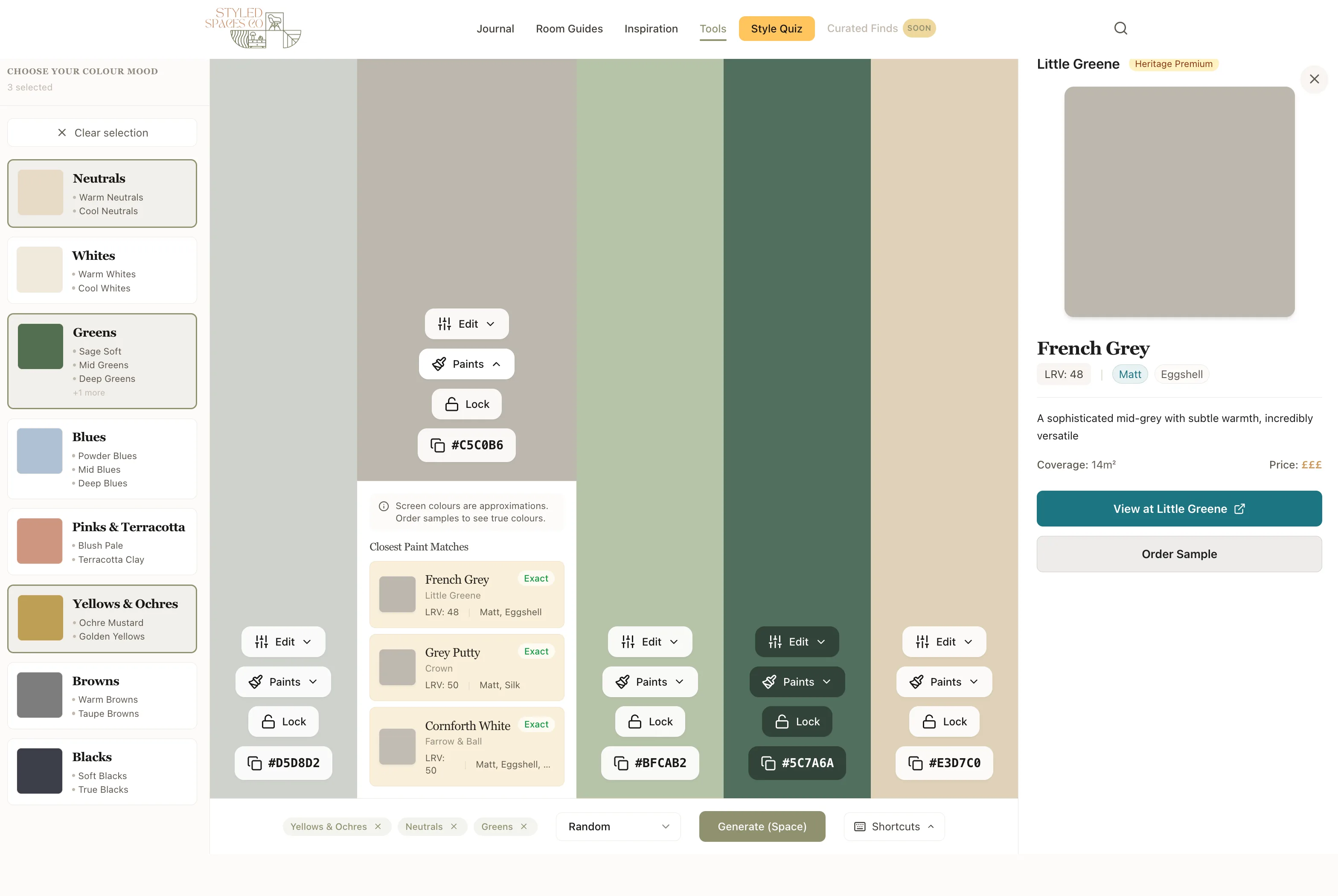Click View at Little Greene
Viewport: 1338px width, 896px height.
pyautogui.click(x=1179, y=509)
